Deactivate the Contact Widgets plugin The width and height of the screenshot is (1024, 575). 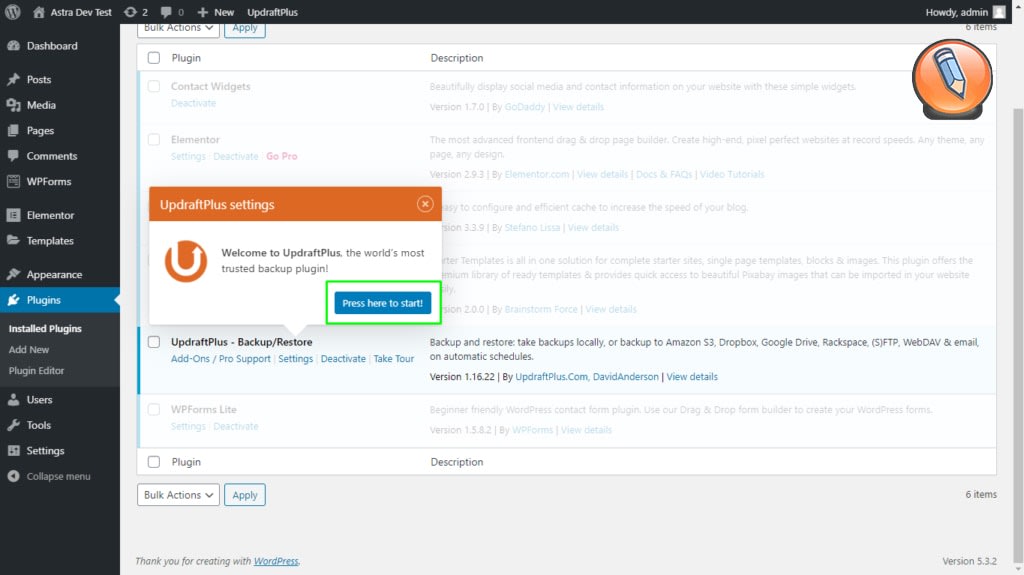[x=193, y=103]
